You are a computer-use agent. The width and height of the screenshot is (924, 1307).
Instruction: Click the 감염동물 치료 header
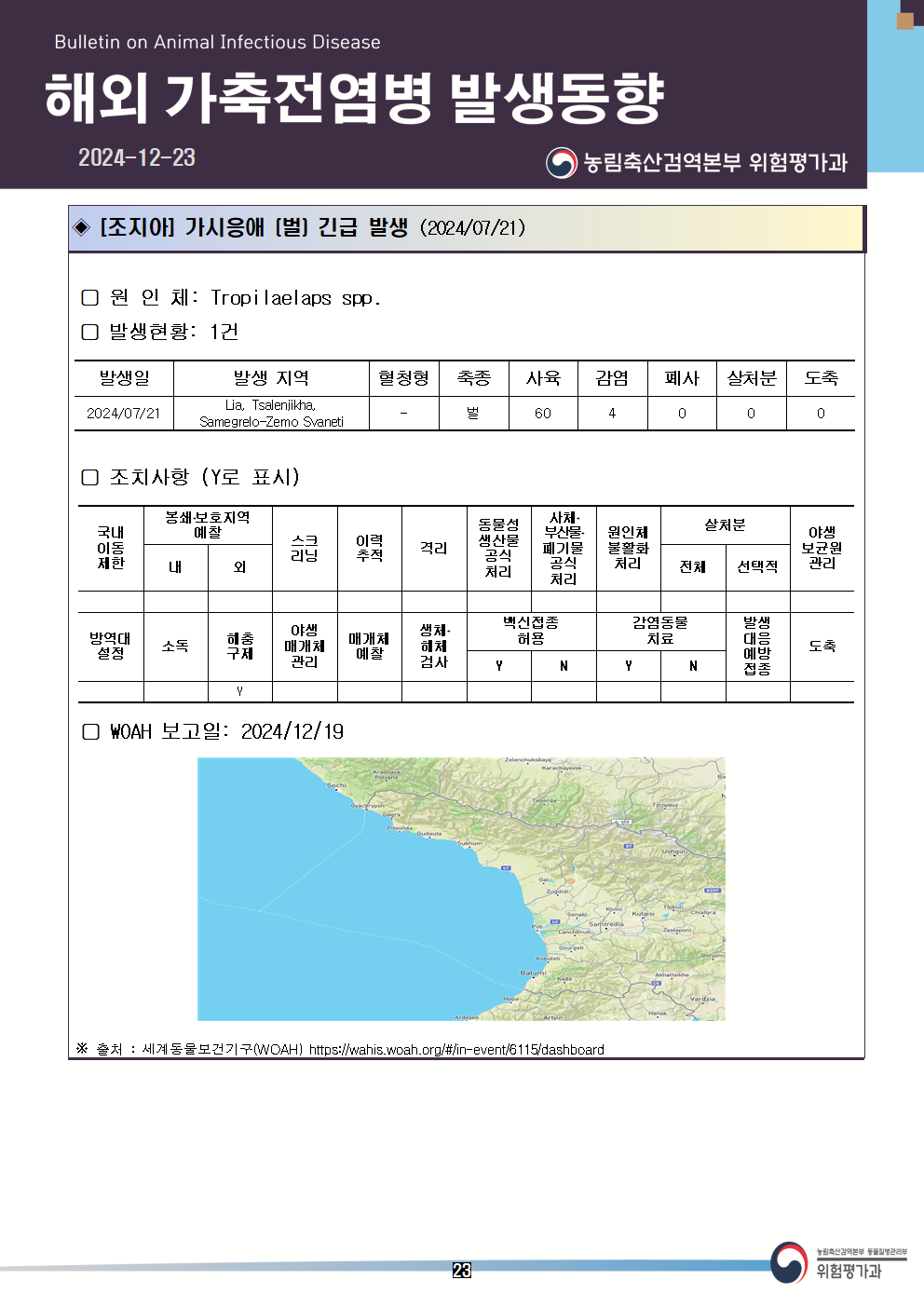pos(660,631)
